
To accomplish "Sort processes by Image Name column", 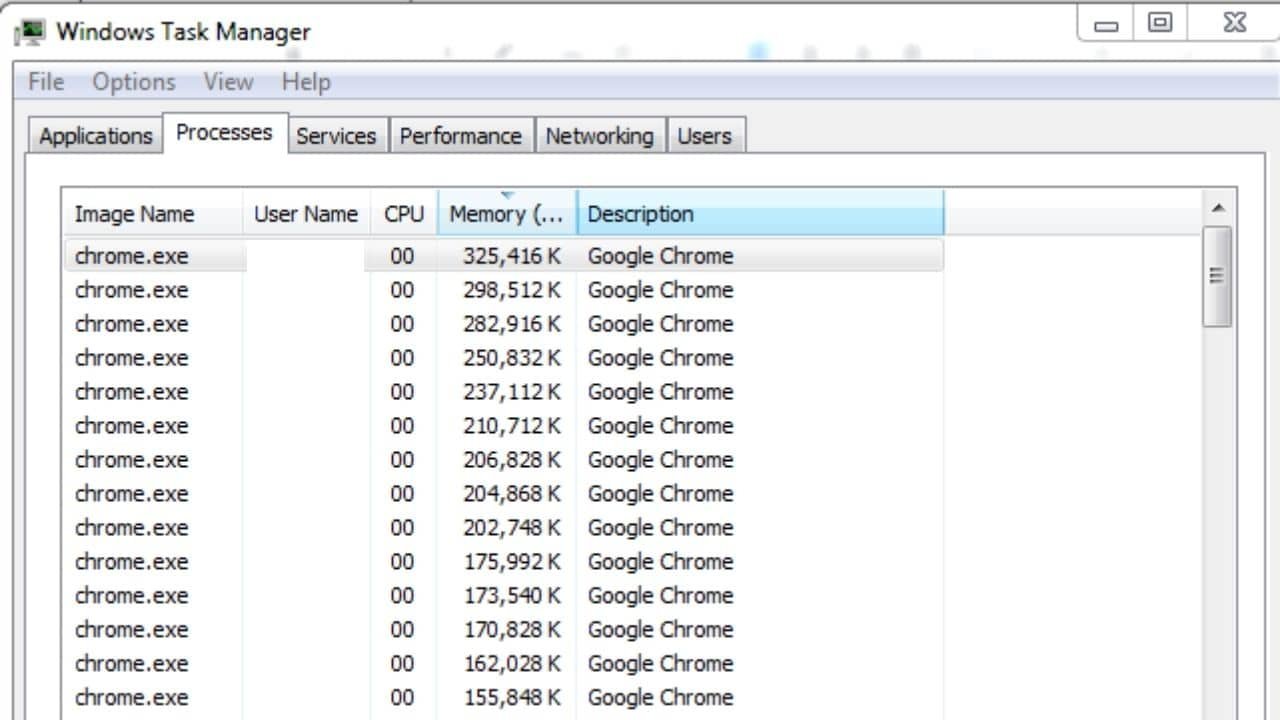I will point(134,213).
